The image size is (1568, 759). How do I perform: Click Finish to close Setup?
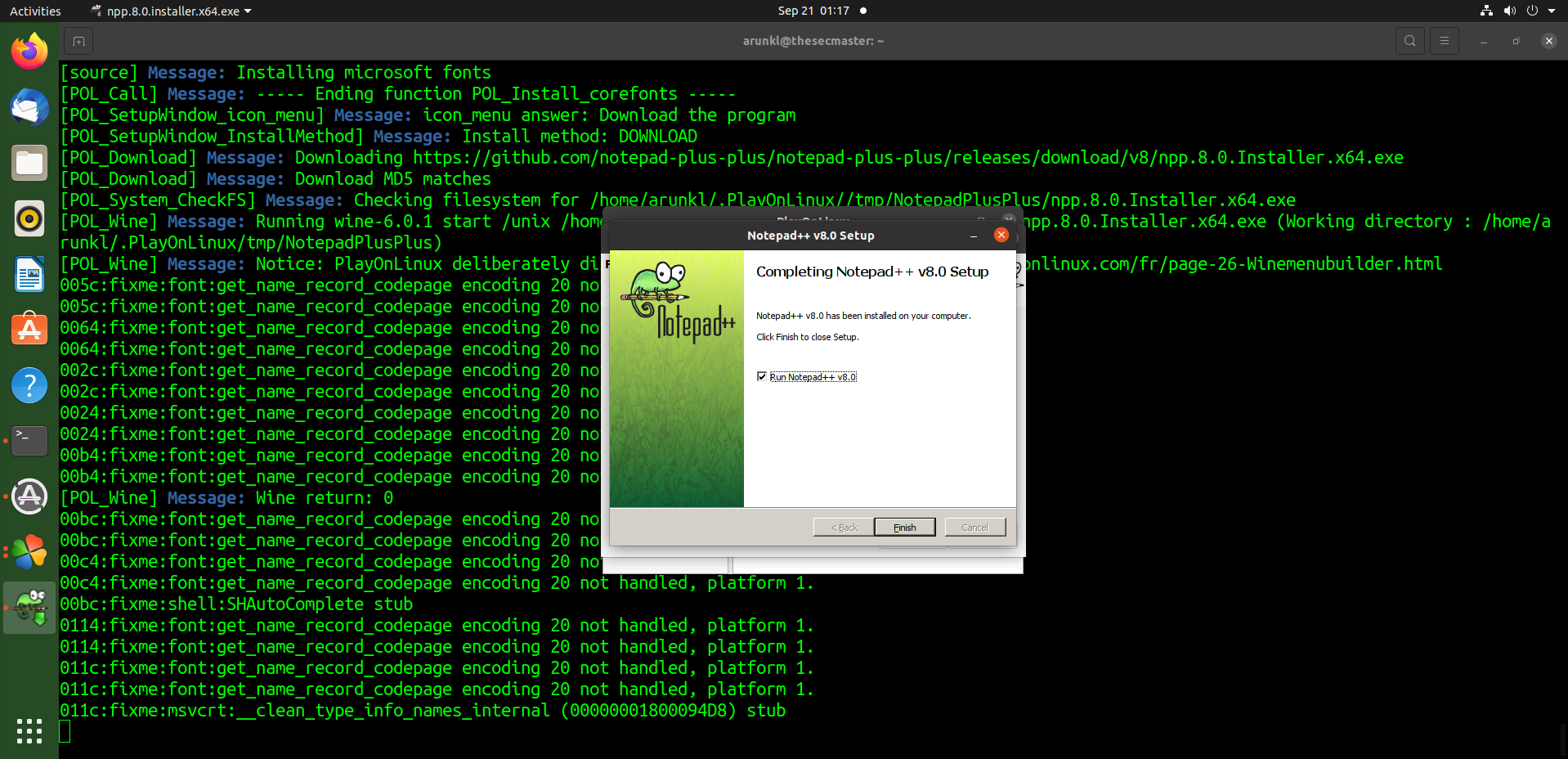coord(905,528)
